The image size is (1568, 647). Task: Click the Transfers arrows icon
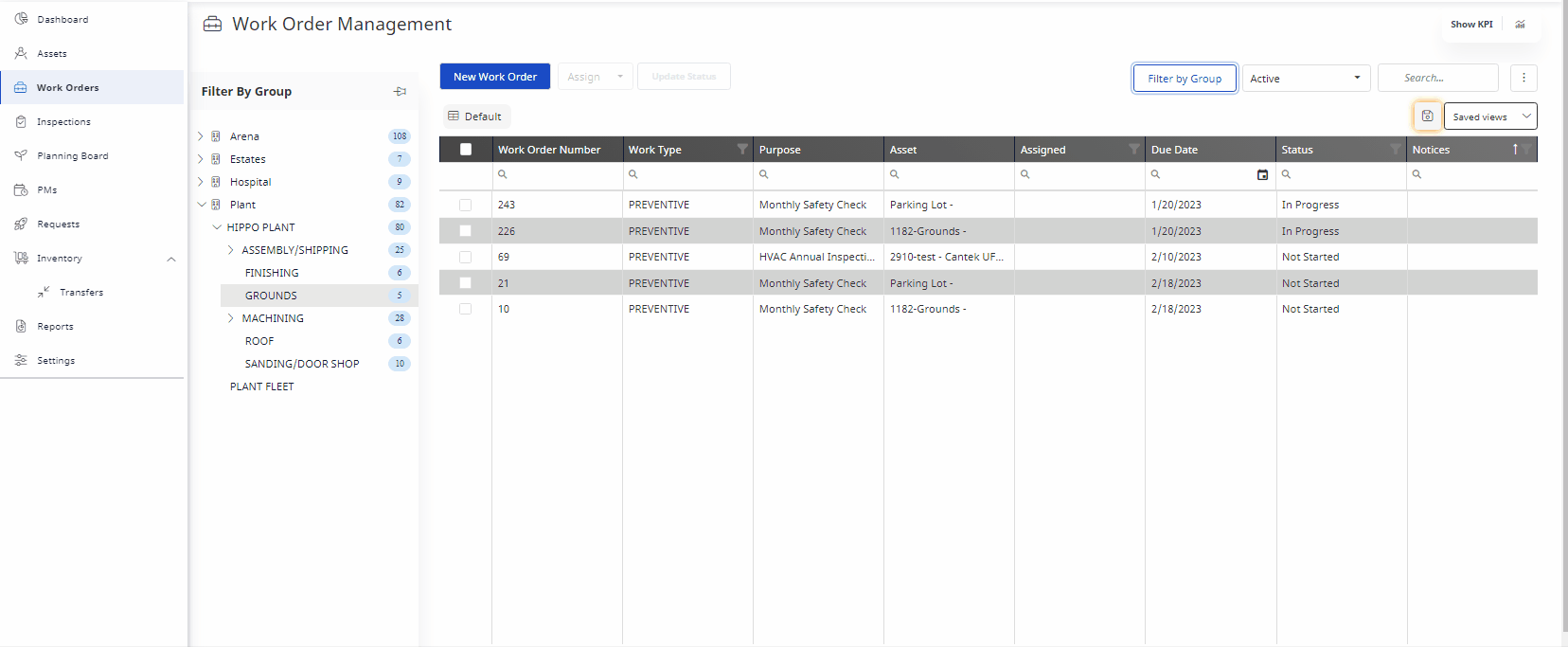coord(44,292)
